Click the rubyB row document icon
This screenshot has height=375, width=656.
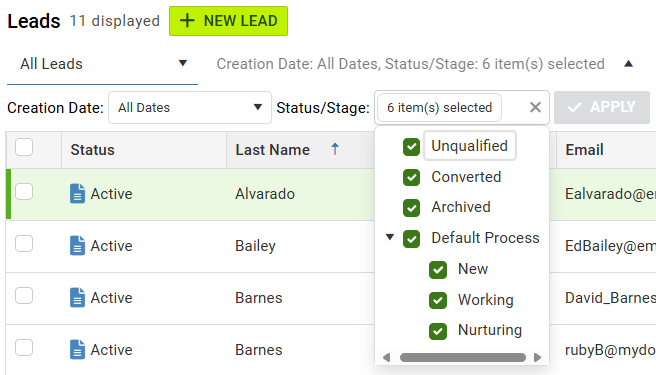tap(77, 349)
